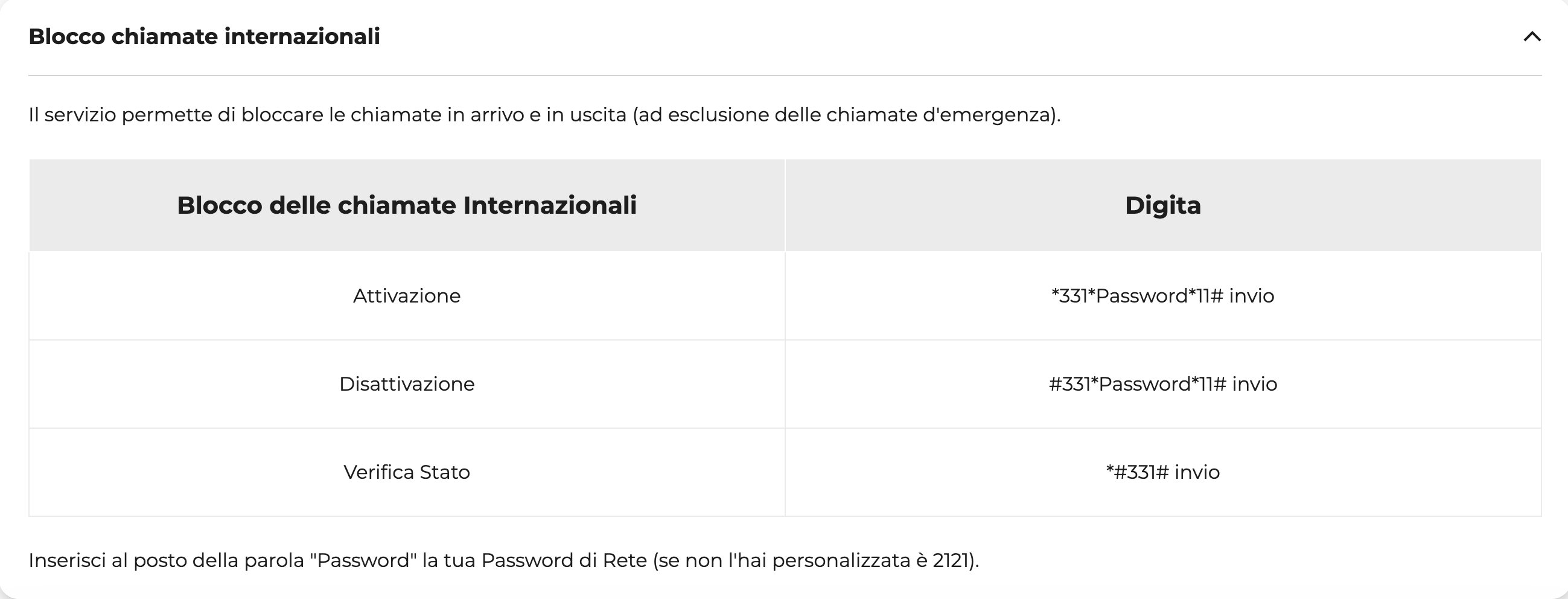Click the "Attivazione" table cell
The image size is (1568, 599).
pyautogui.click(x=407, y=296)
